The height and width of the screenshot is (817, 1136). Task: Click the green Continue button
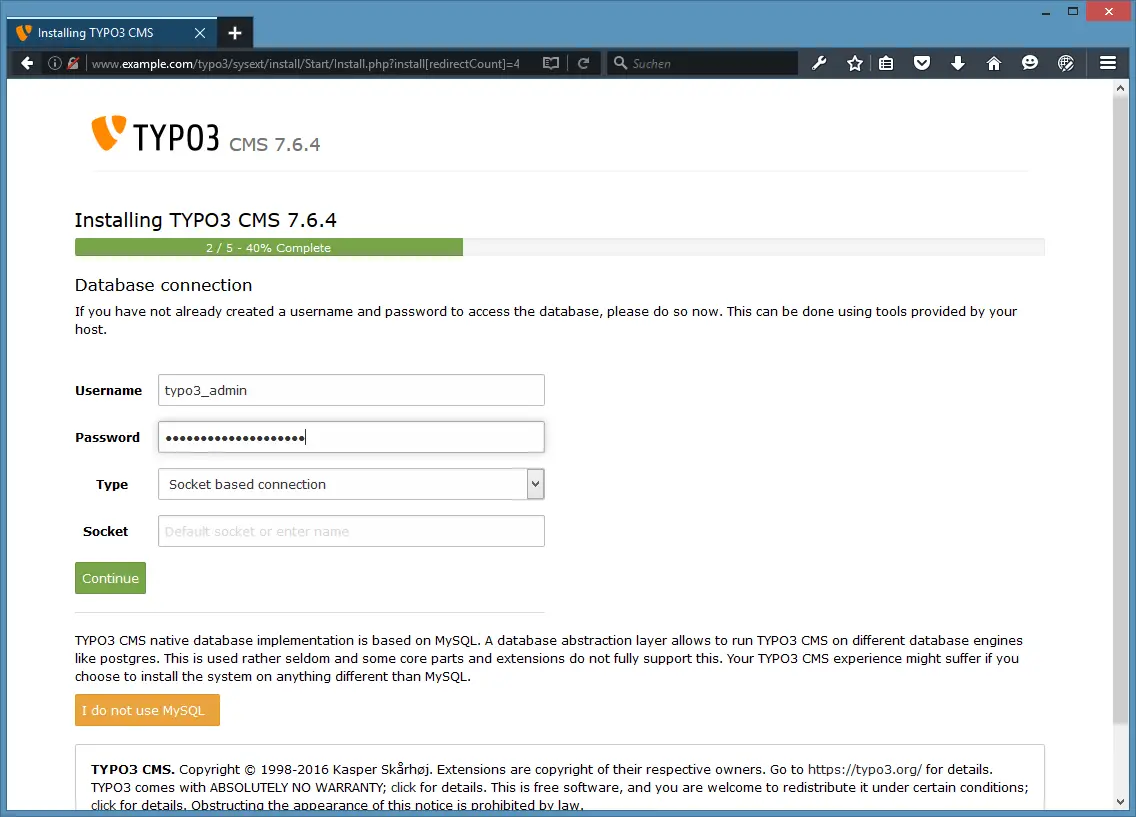(x=110, y=578)
